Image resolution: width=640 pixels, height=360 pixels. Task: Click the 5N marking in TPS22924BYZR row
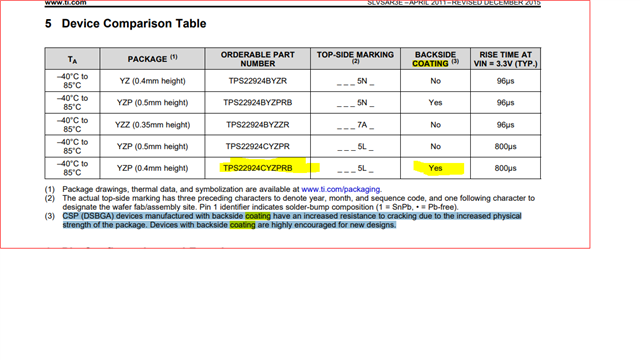click(356, 81)
